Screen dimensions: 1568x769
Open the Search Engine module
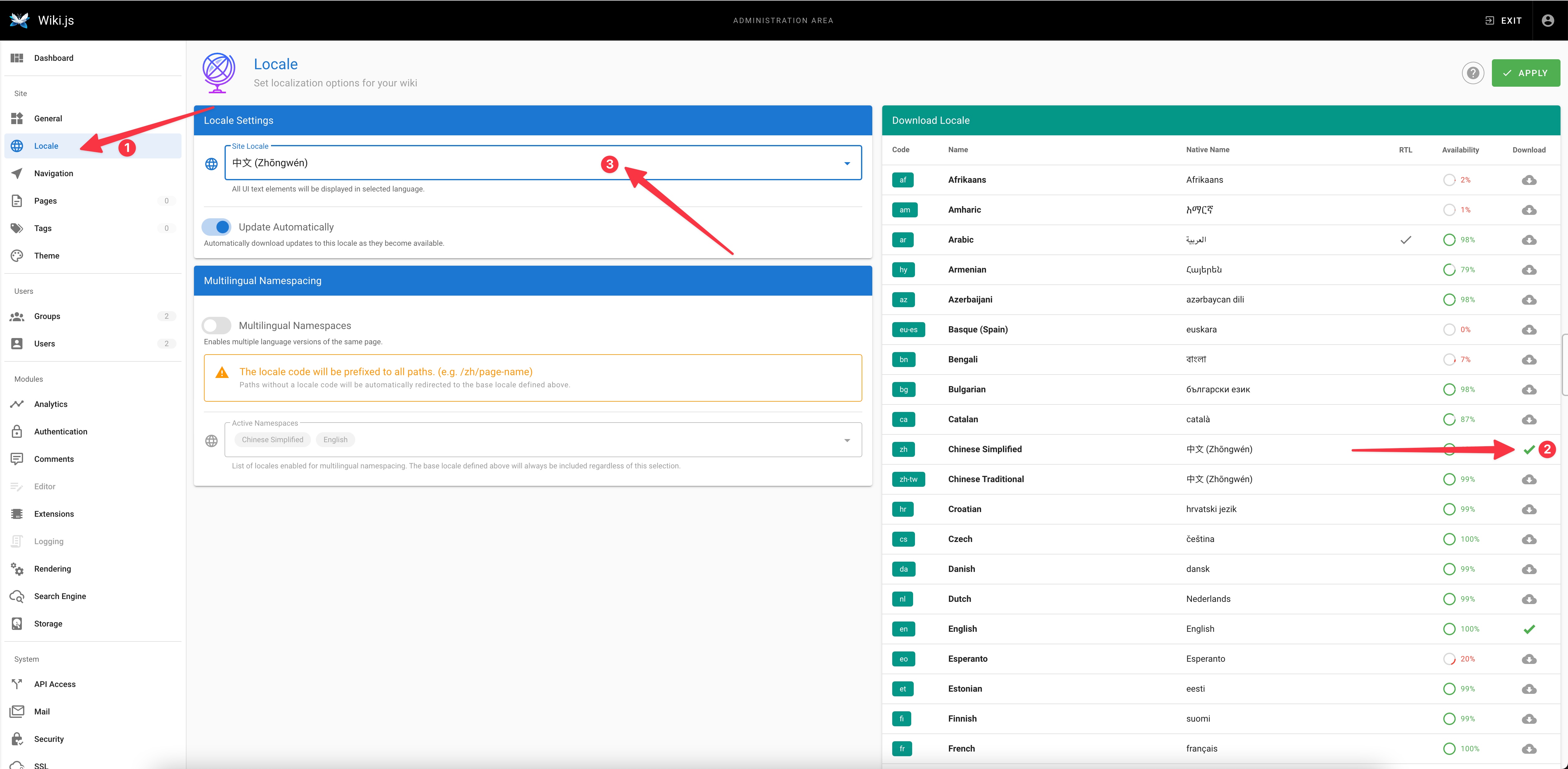click(x=93, y=596)
